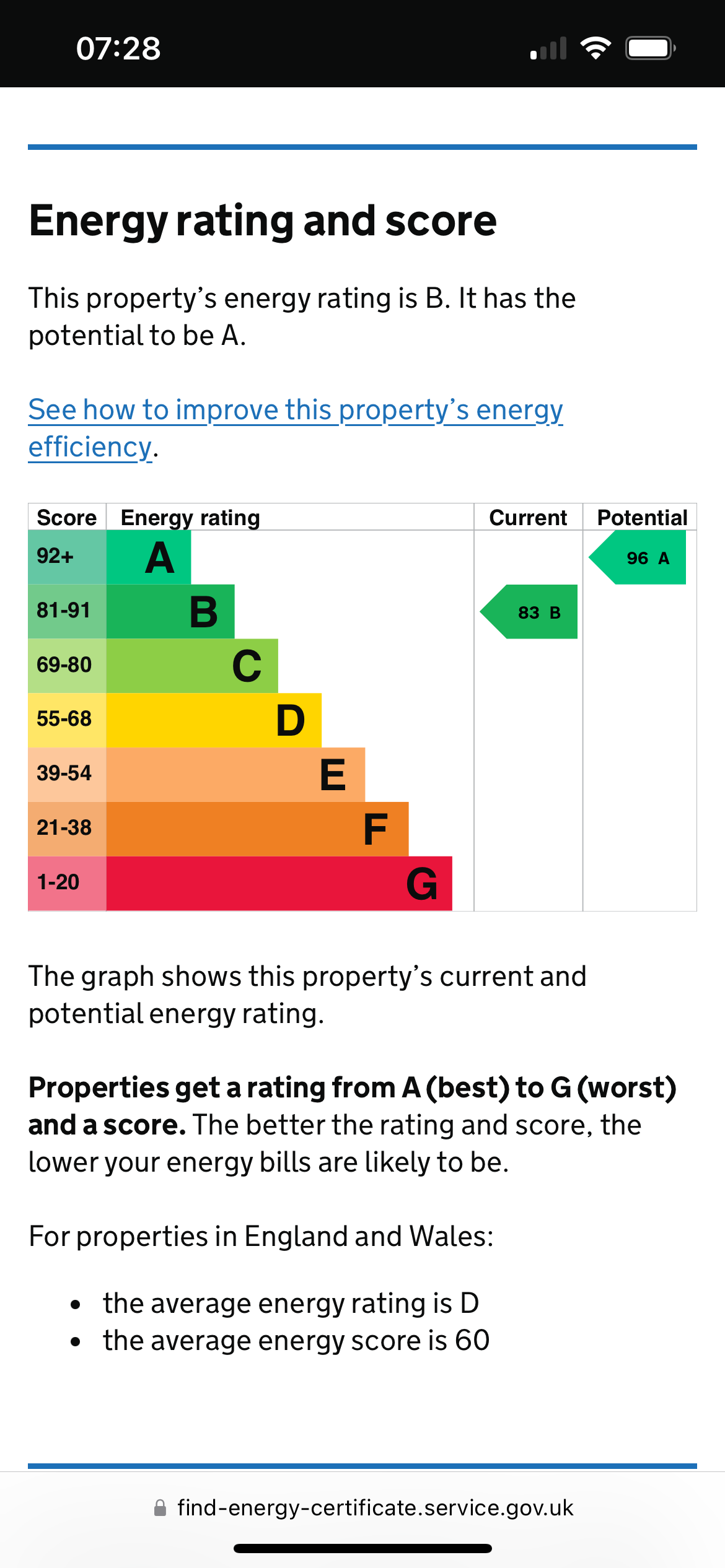
Task: Select the orange F rating bar
Action: click(x=257, y=829)
